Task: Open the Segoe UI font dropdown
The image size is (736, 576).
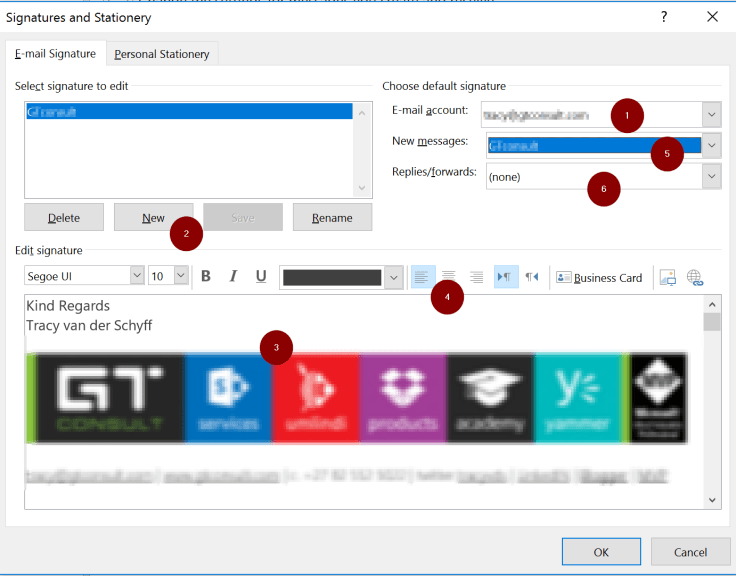Action: pos(137,276)
